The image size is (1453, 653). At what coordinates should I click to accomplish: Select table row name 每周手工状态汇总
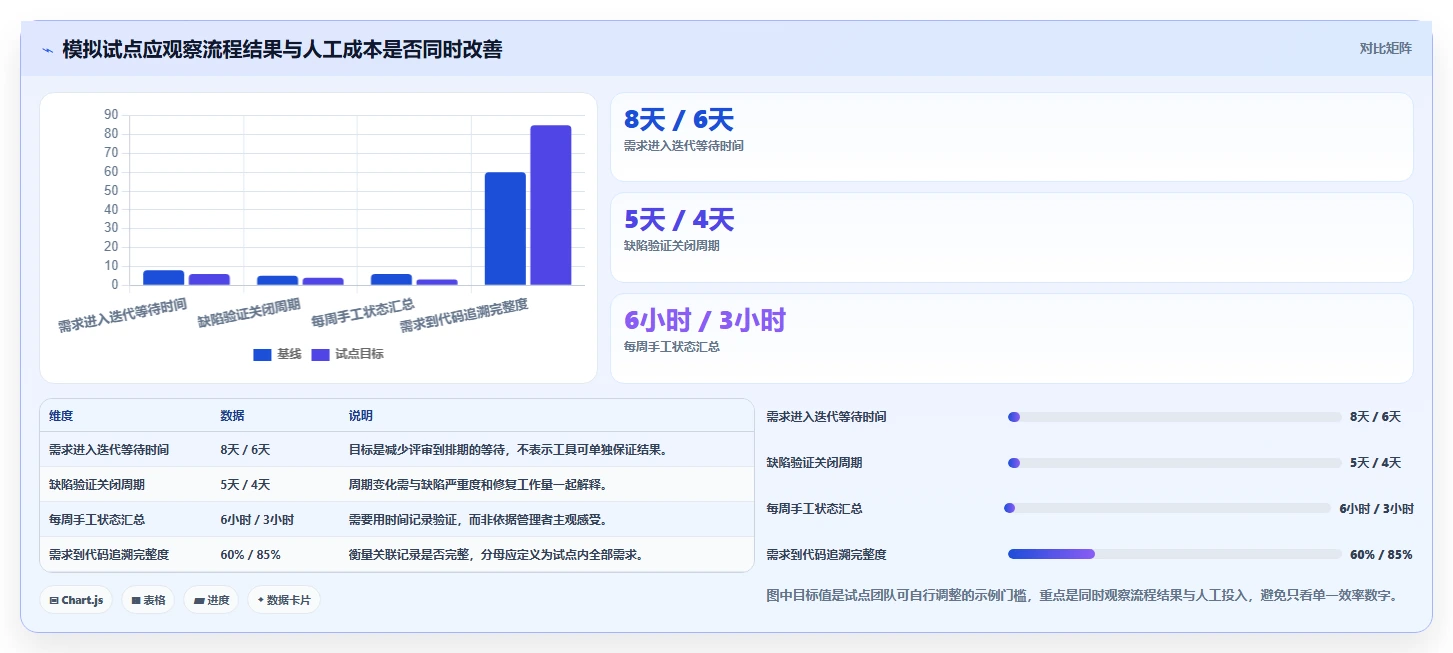[x=97, y=520]
